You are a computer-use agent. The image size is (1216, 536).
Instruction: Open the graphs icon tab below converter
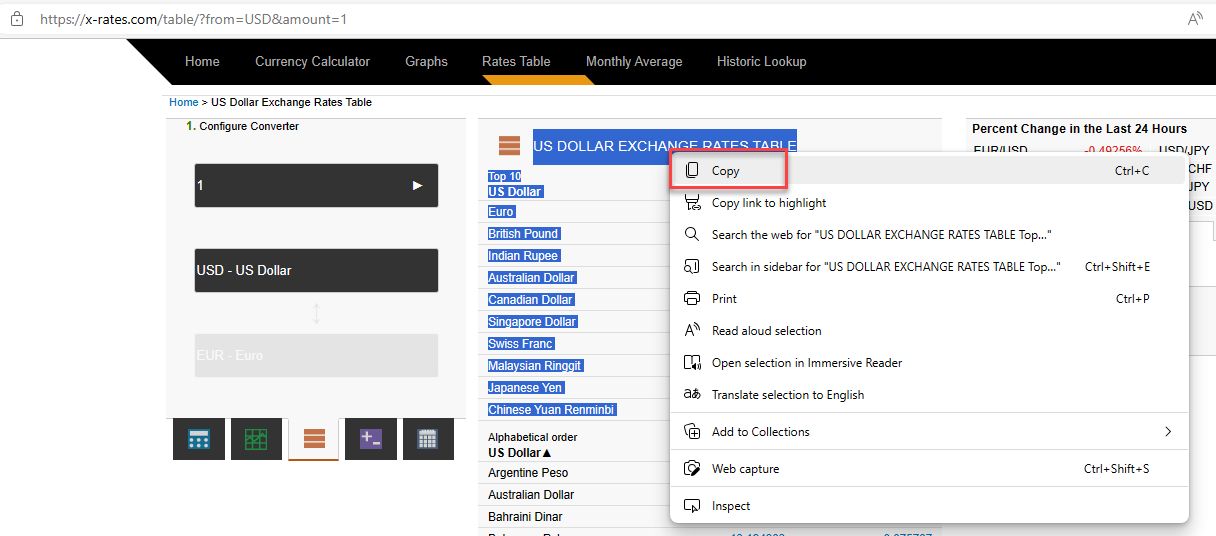[256, 439]
